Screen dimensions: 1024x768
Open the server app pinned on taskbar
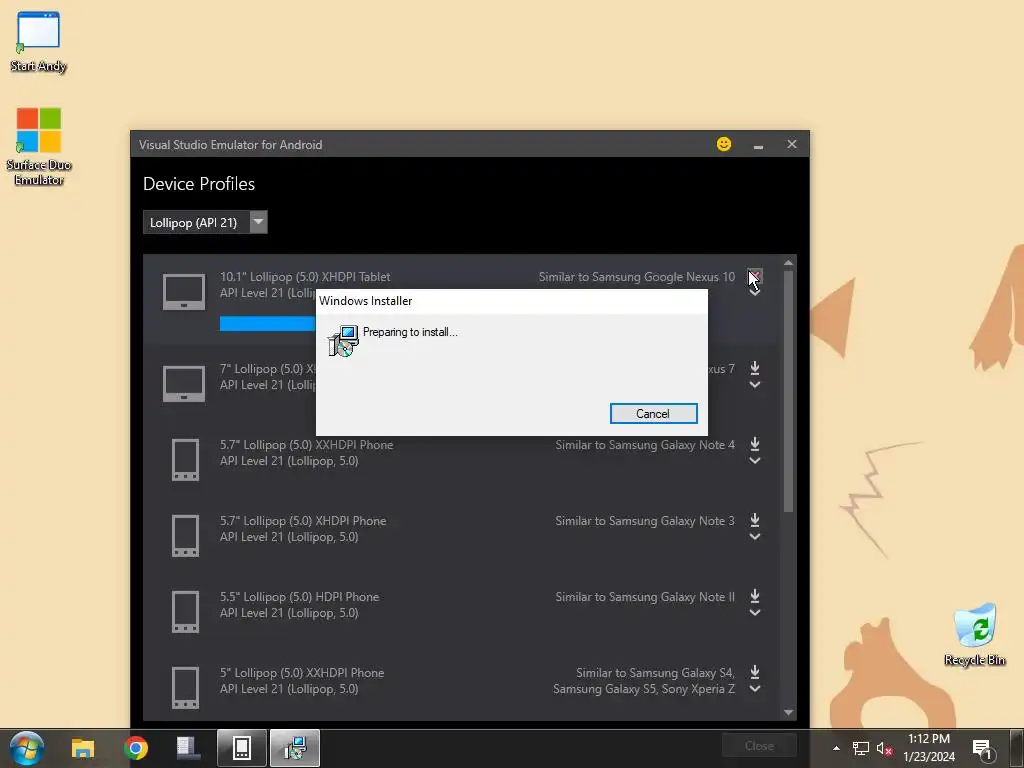pos(188,748)
